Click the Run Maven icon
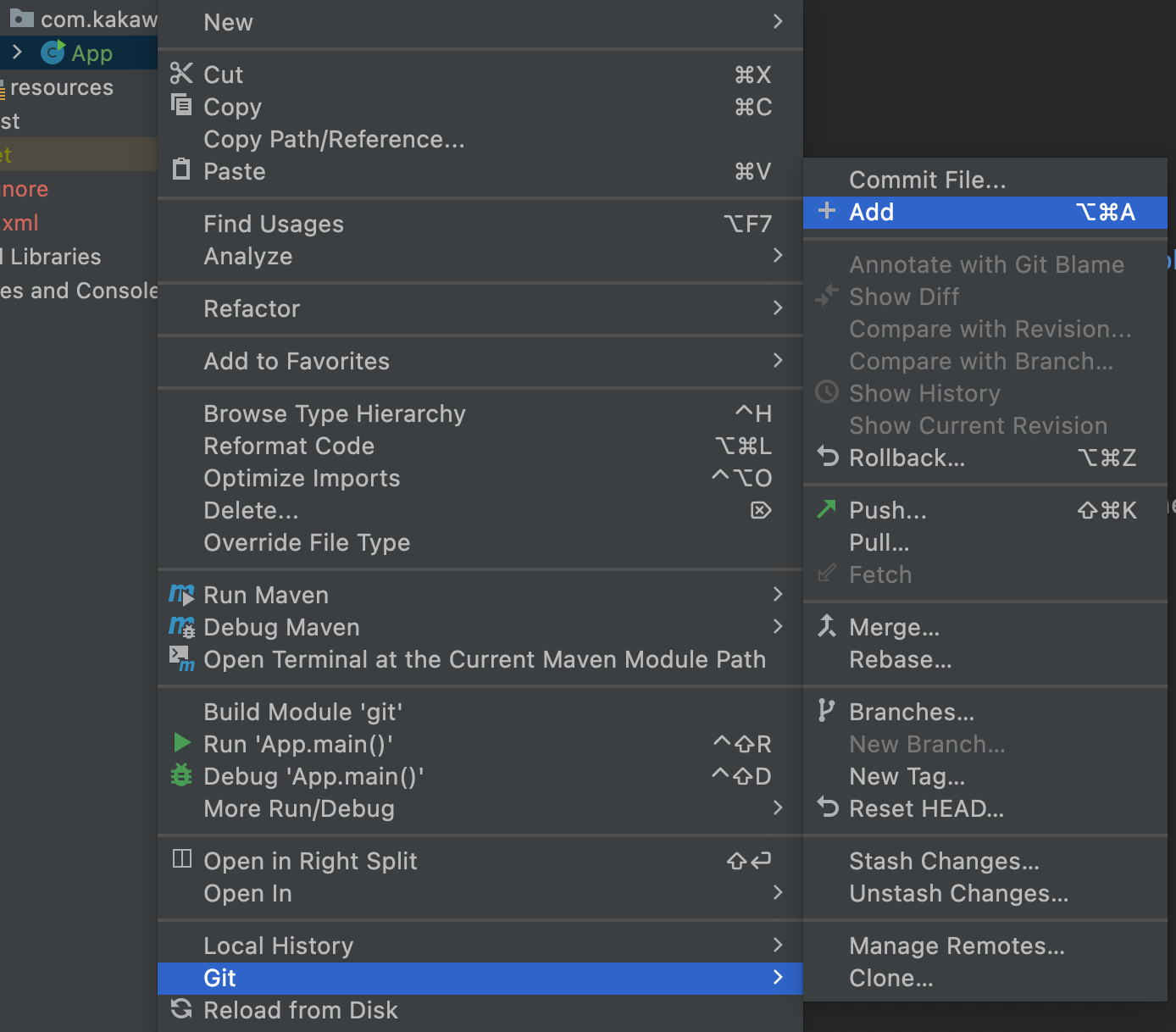 (181, 595)
